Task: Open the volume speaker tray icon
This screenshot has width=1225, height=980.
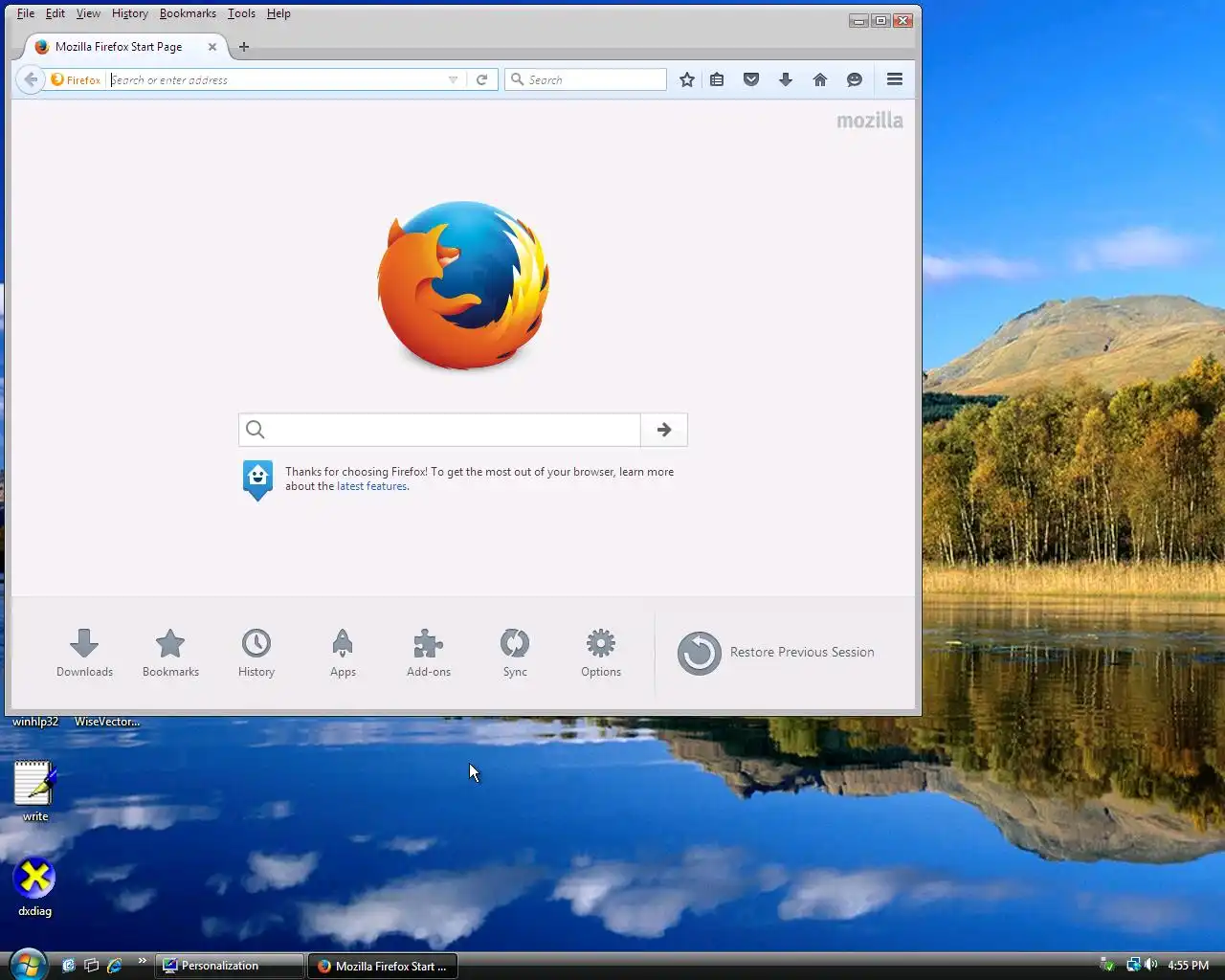Action: click(1150, 965)
